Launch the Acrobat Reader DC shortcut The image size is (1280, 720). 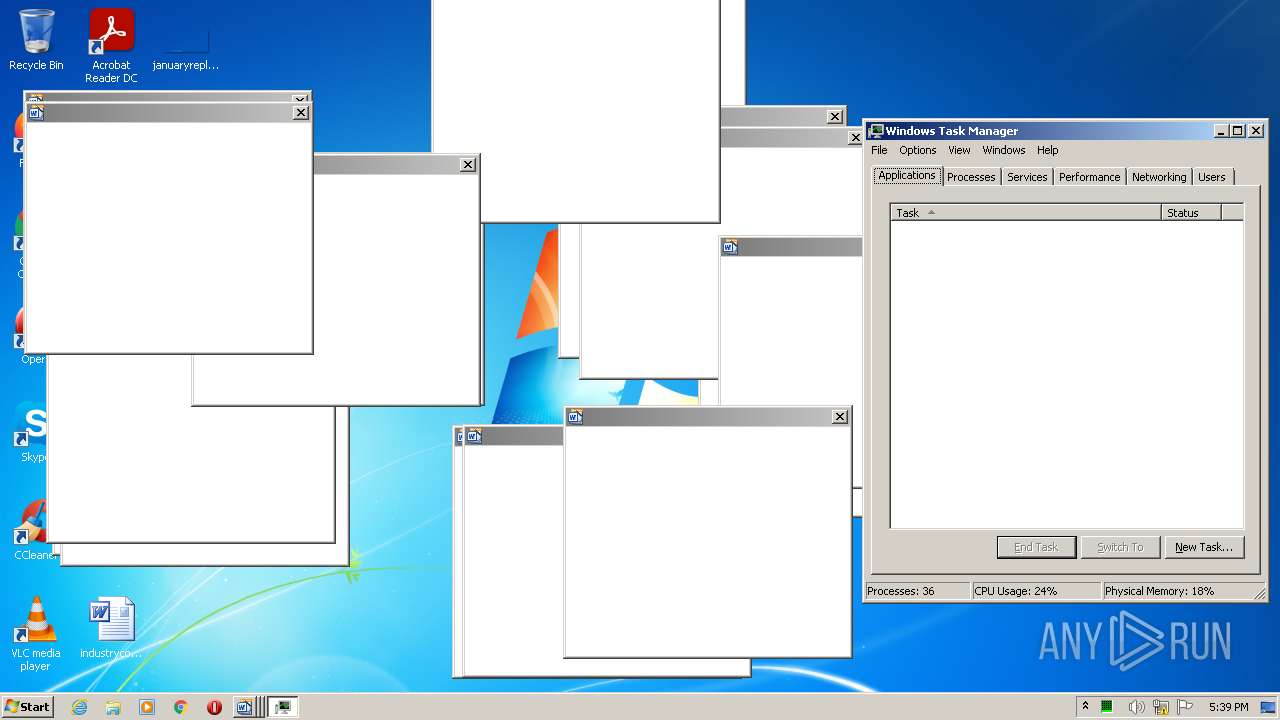pyautogui.click(x=111, y=45)
